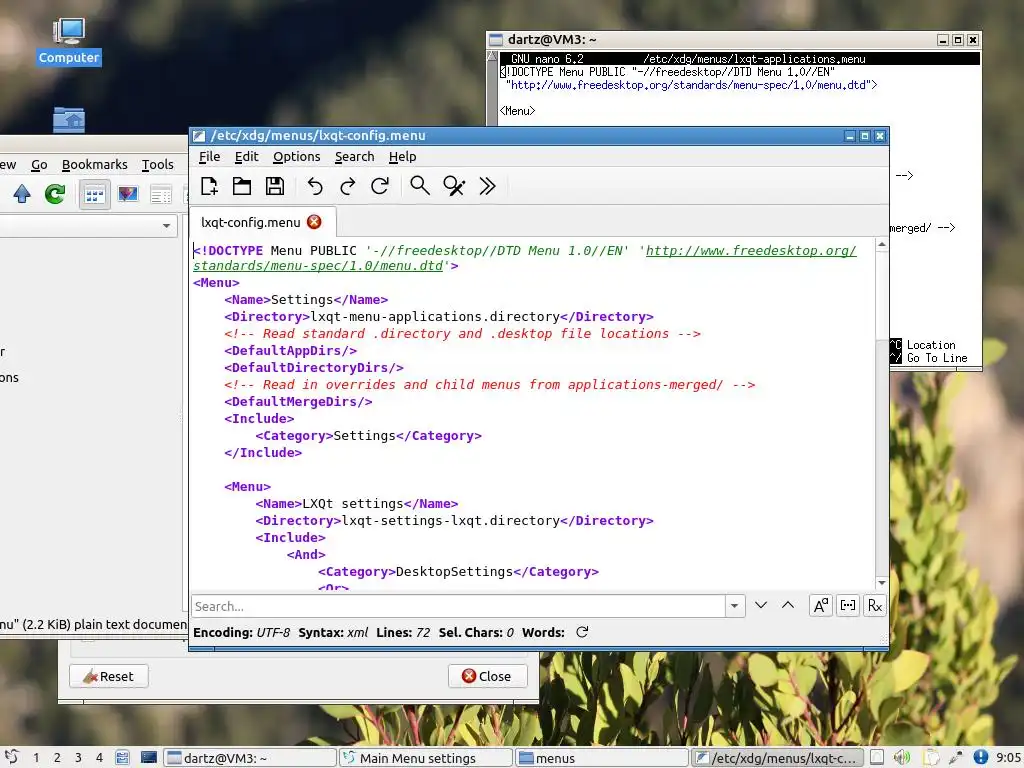Toggle Regular Expression search option
This screenshot has height=768, width=1024.
[874, 606]
